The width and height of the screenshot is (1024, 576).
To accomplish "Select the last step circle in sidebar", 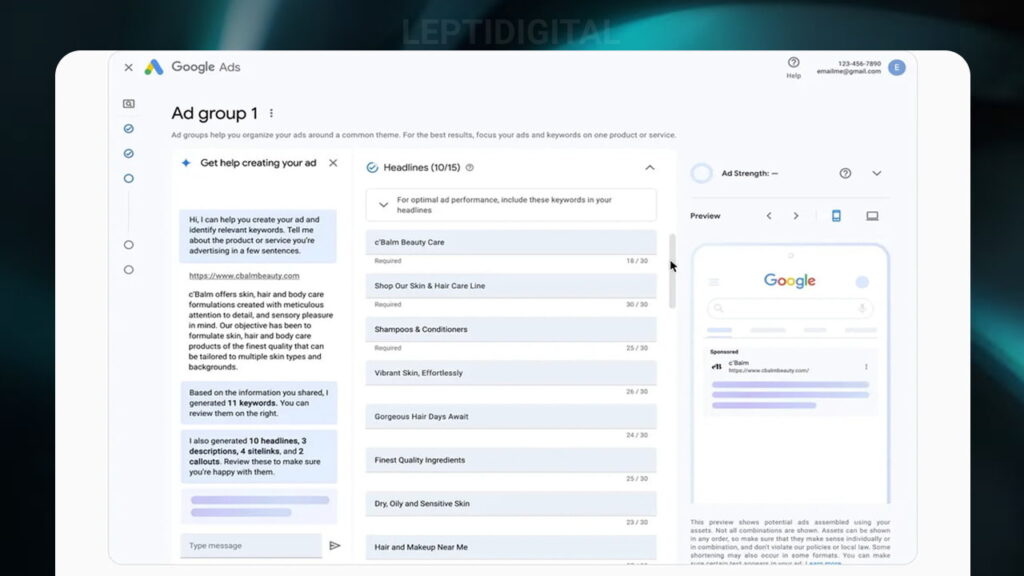I will pos(129,270).
